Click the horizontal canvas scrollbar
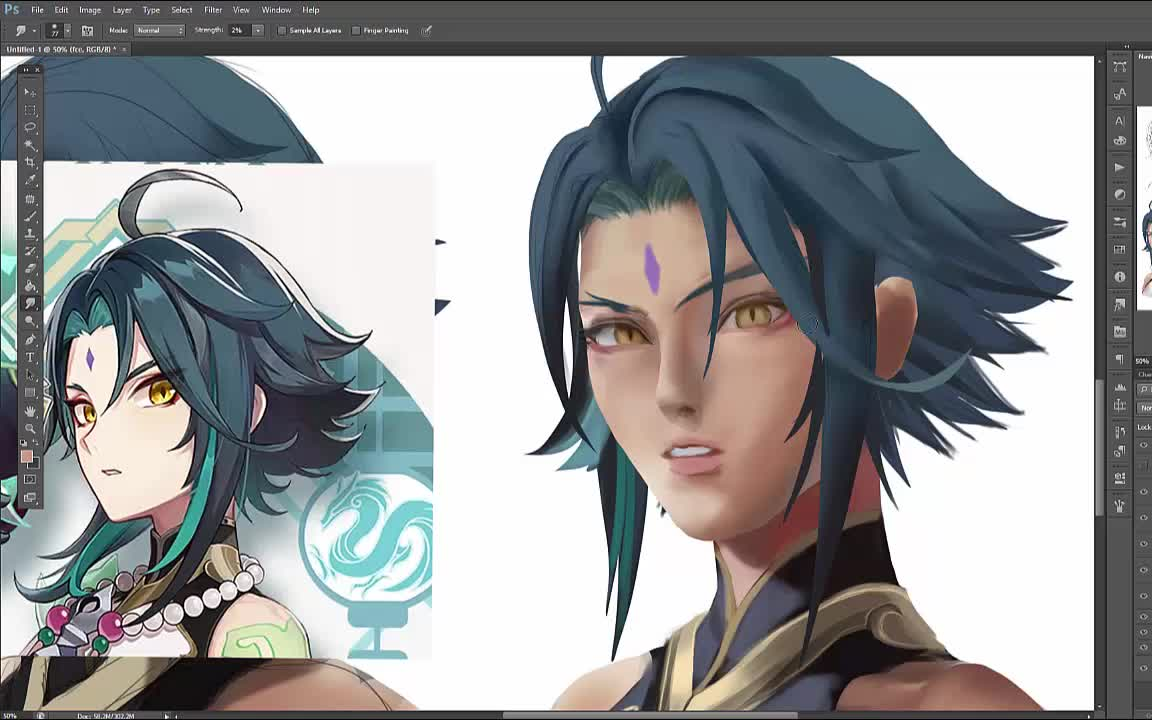This screenshot has width=1152, height=720. click(x=650, y=715)
